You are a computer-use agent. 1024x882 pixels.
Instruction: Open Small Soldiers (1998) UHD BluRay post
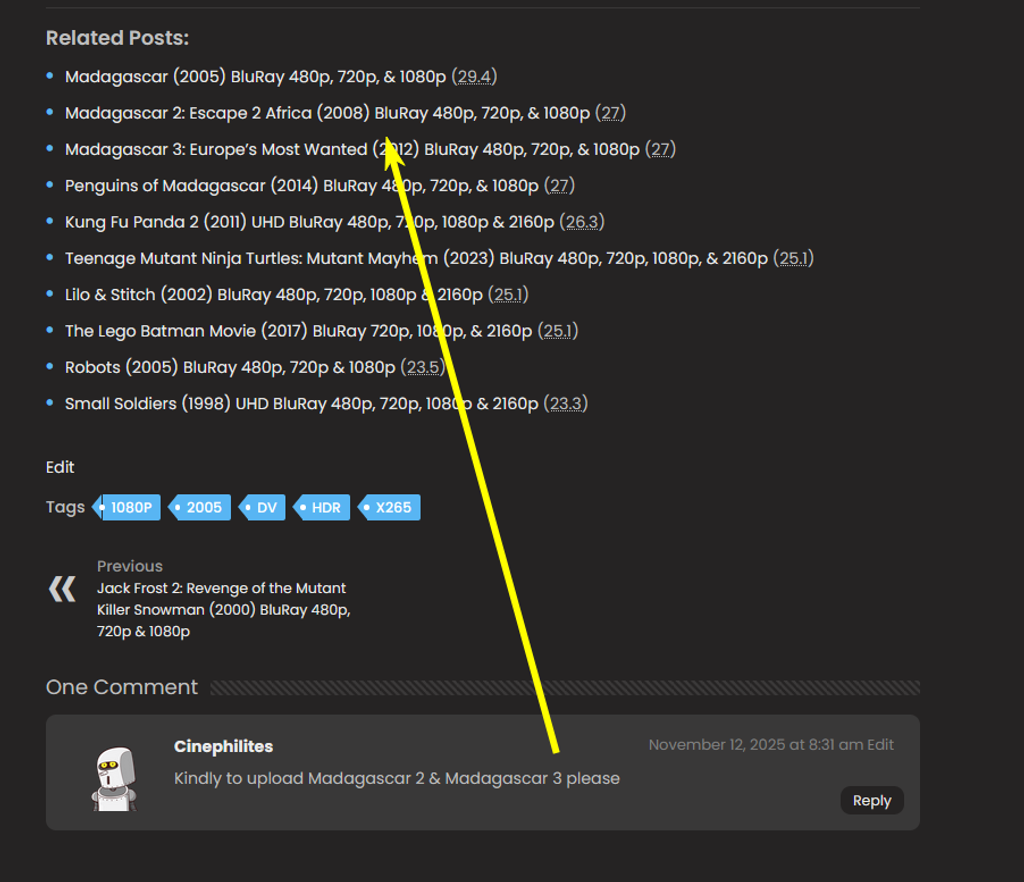[302, 404]
